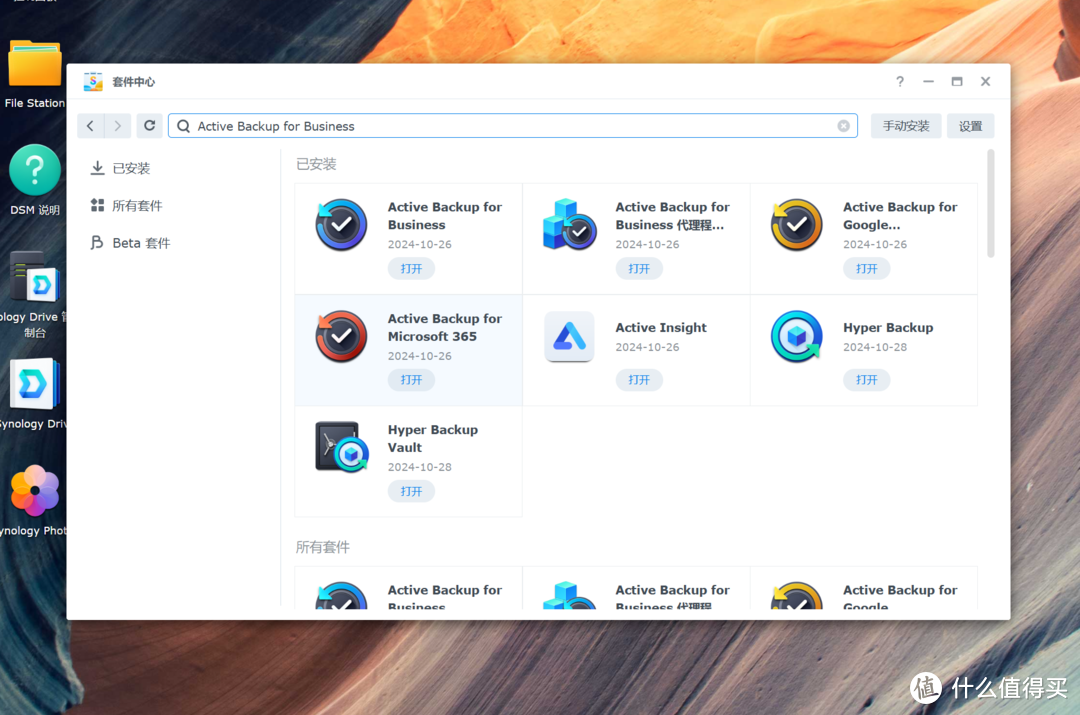Click the Active Backup for Business package icon
This screenshot has height=715, width=1080.
coord(341,225)
